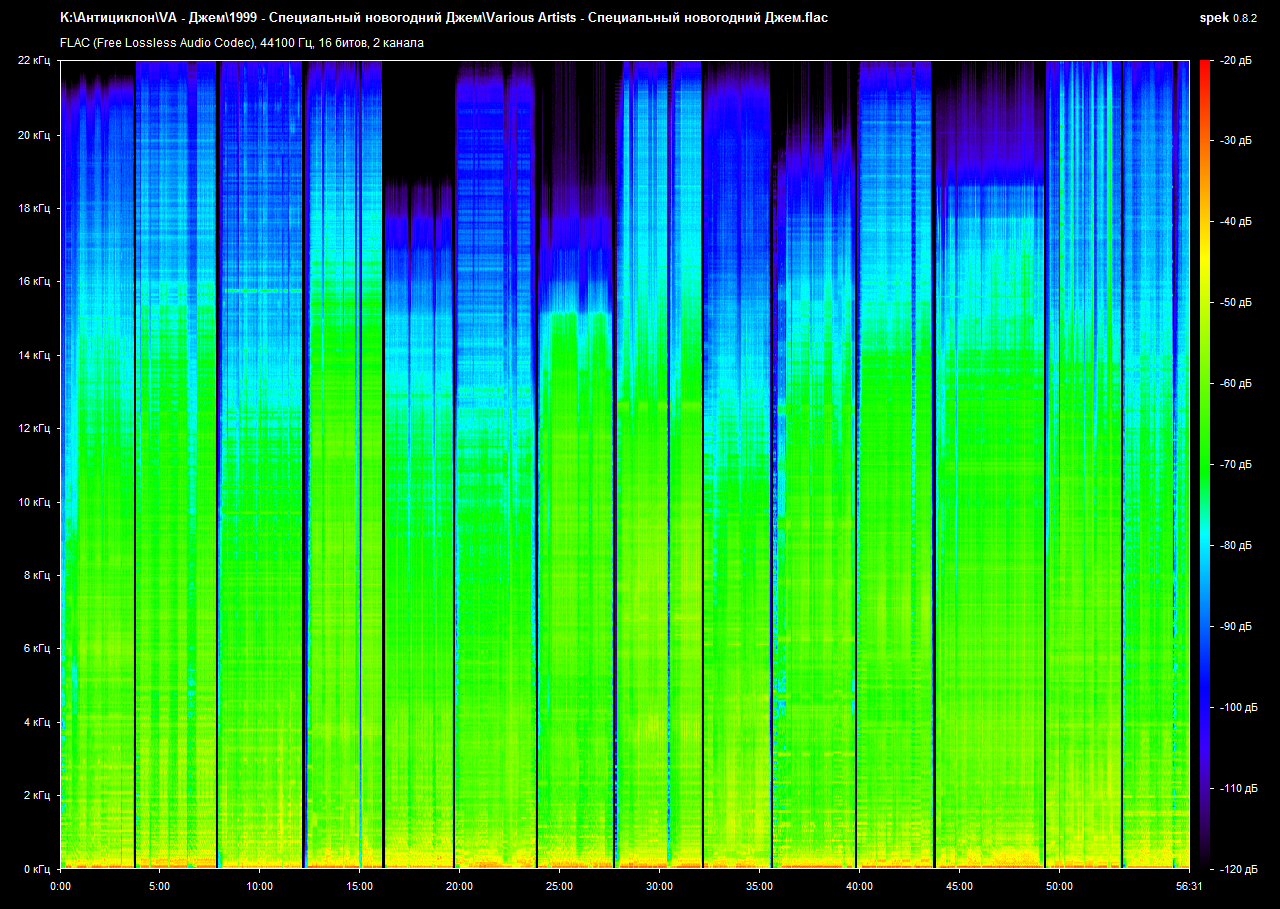Click the 30:00 time label
1280x909 pixels.
tap(659, 886)
